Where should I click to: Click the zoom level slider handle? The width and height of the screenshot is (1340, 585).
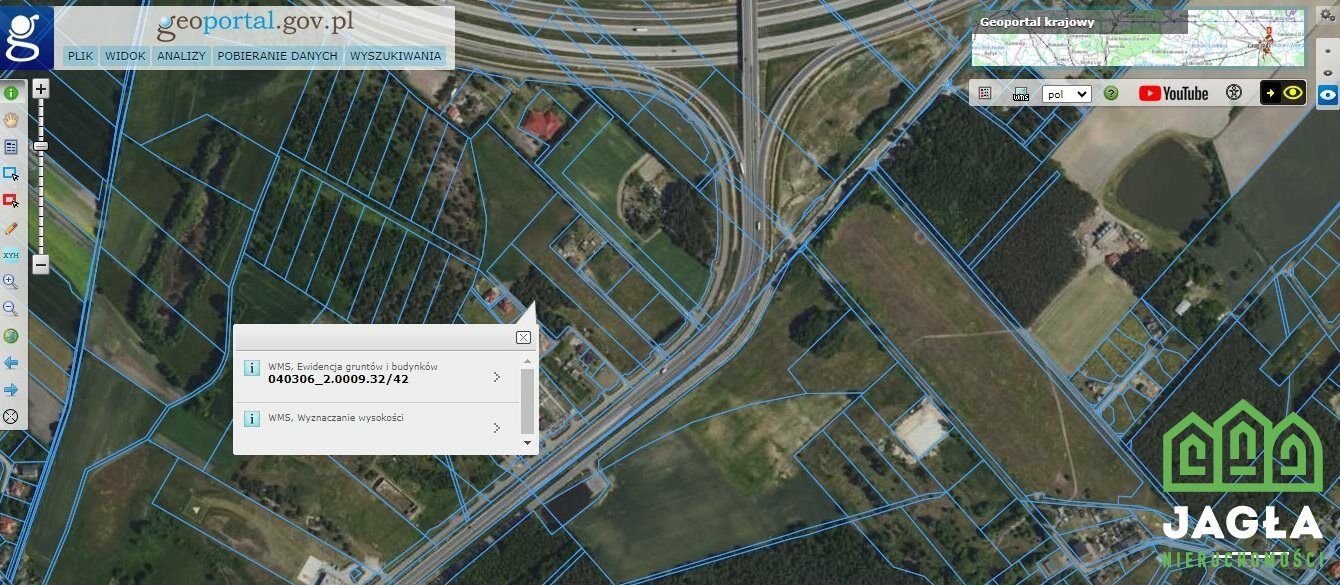(x=41, y=146)
